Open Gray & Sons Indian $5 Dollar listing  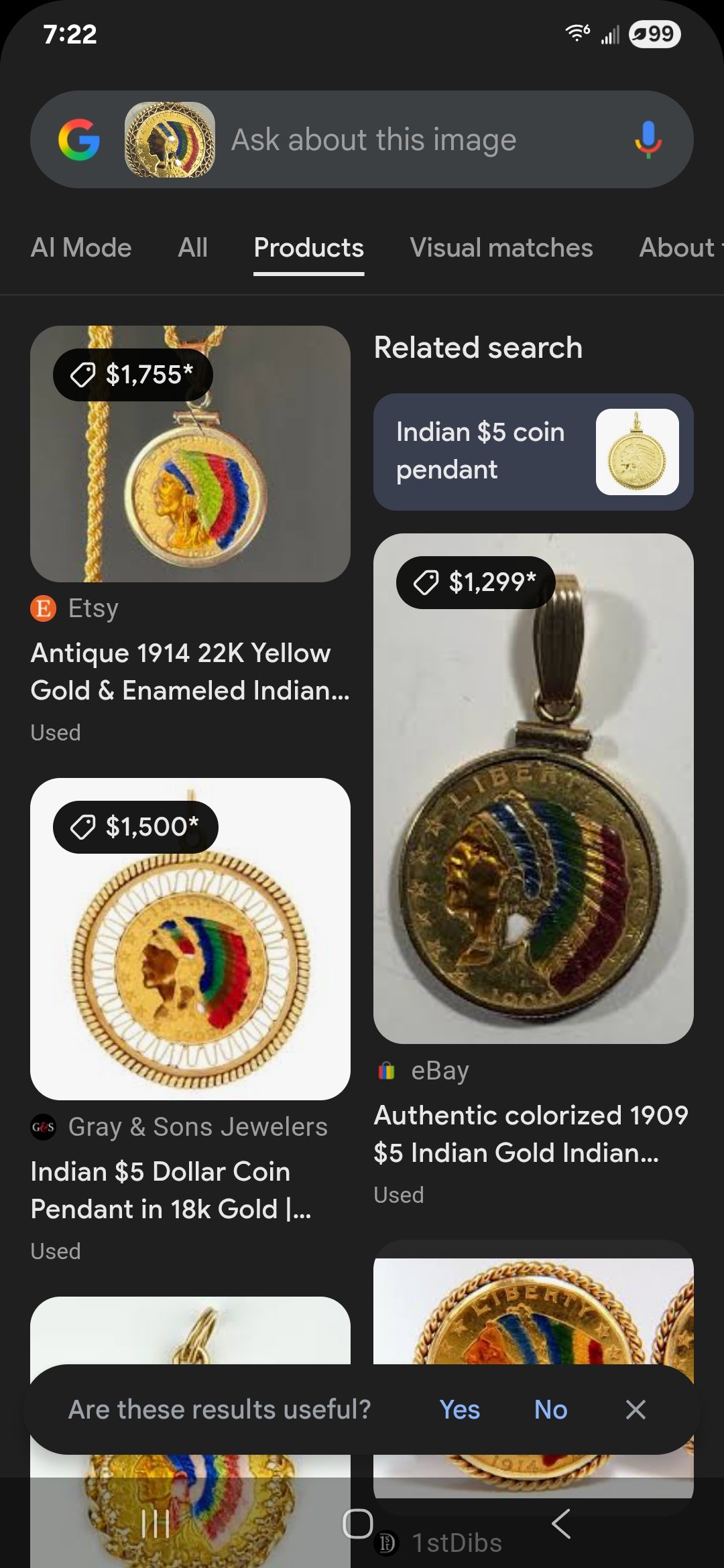[172, 1190]
